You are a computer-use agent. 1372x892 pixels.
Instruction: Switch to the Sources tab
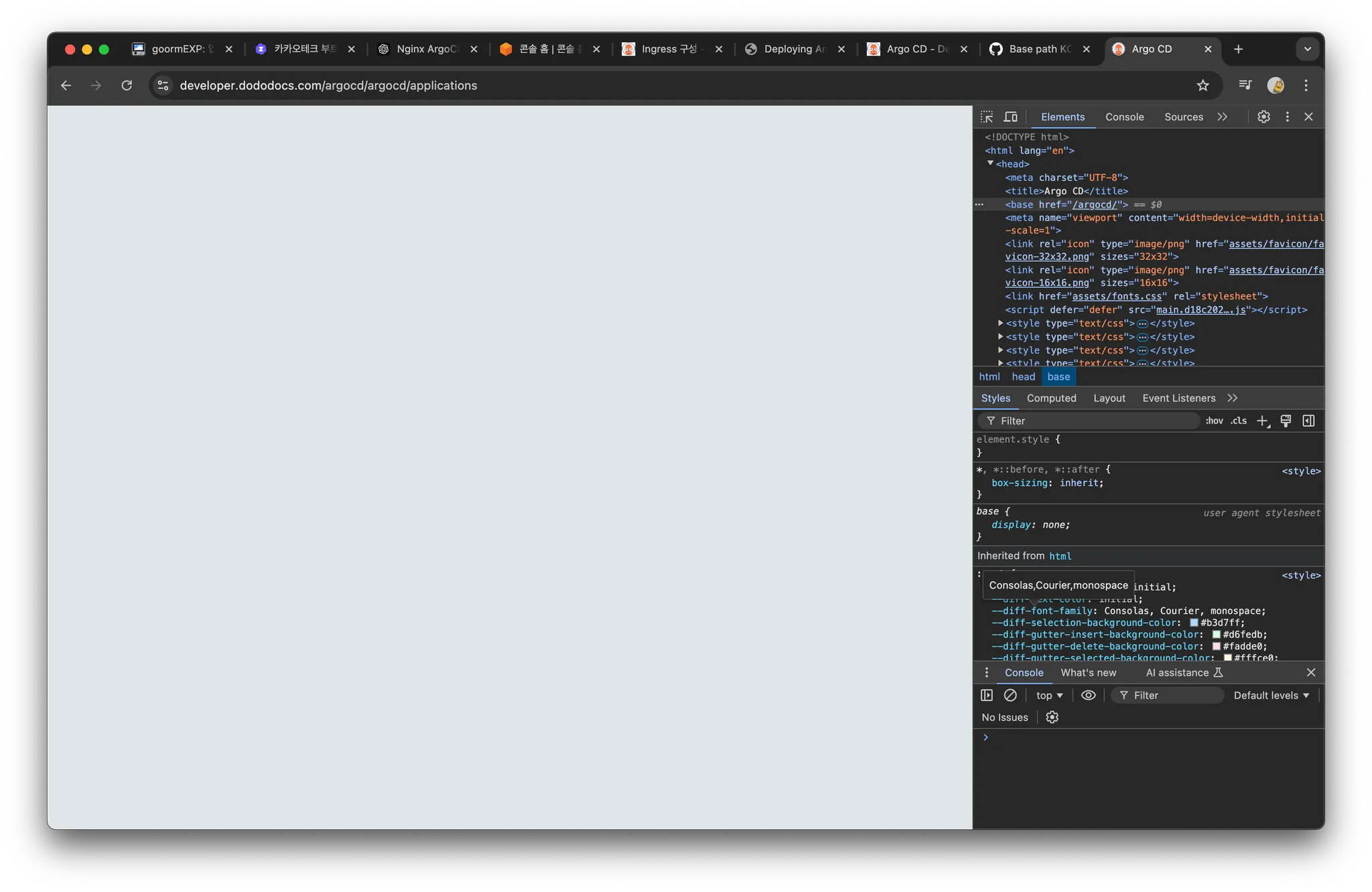pyautogui.click(x=1183, y=117)
